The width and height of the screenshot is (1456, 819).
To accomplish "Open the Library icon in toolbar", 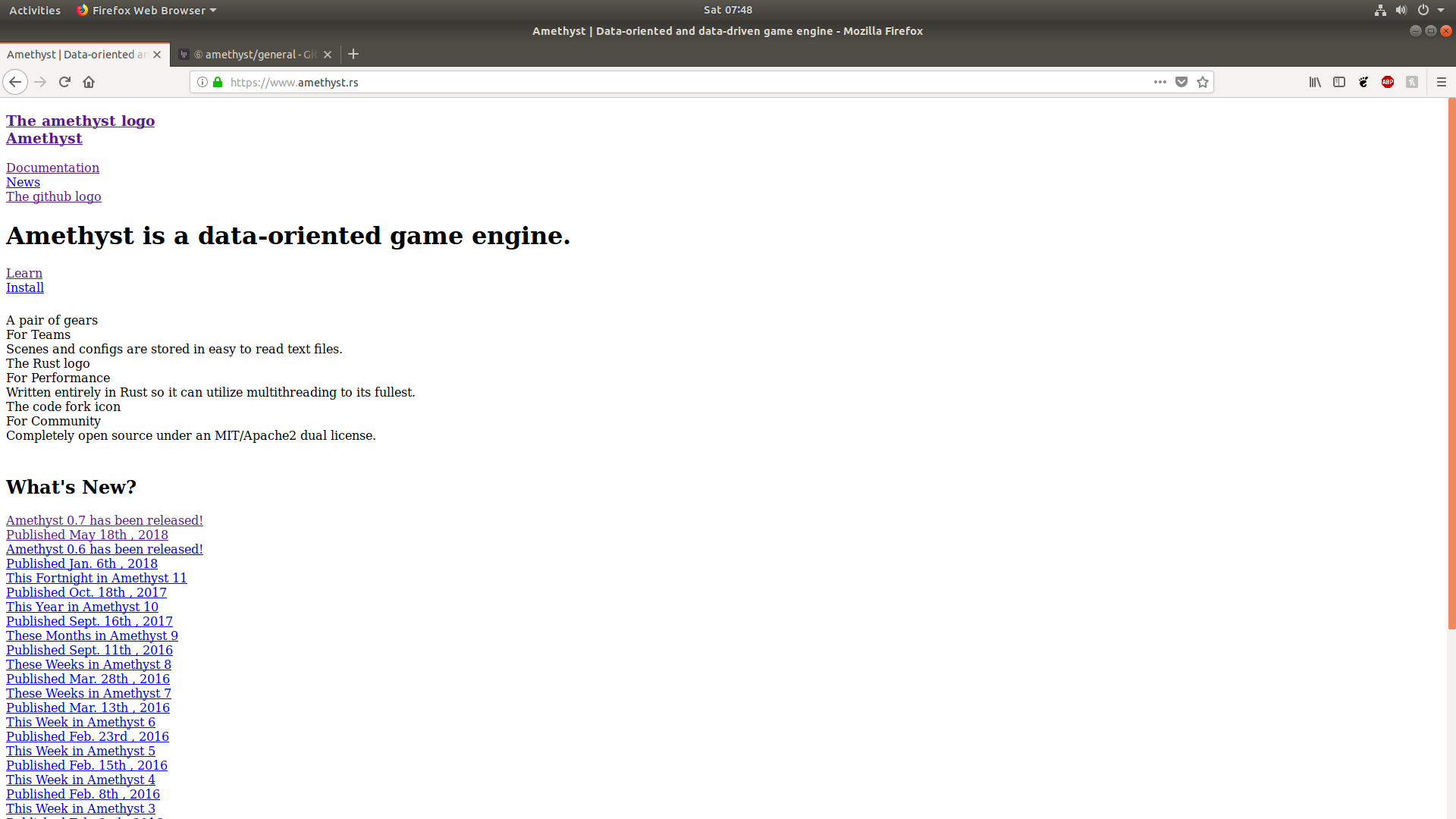I will pos(1315,82).
